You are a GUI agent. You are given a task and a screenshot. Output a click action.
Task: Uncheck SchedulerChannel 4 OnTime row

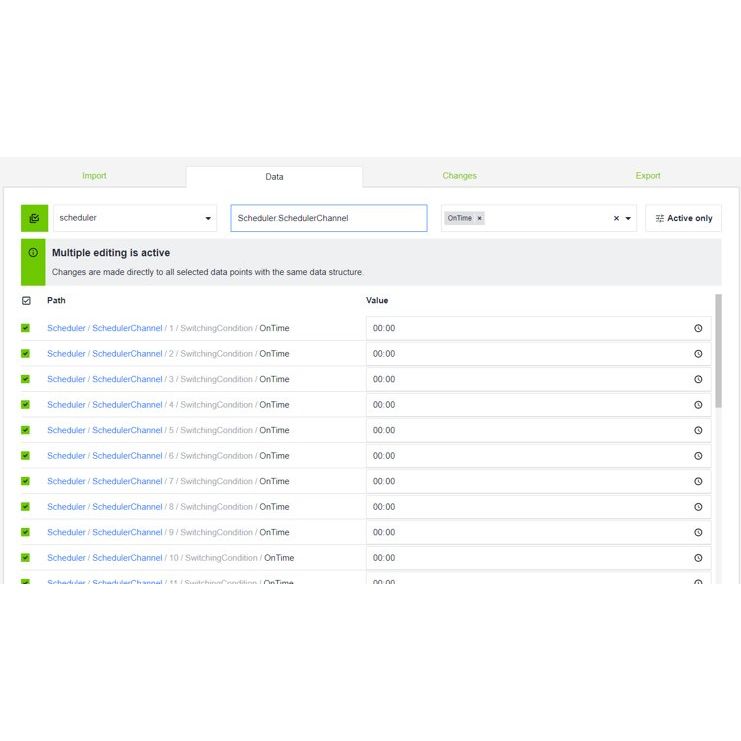26,405
